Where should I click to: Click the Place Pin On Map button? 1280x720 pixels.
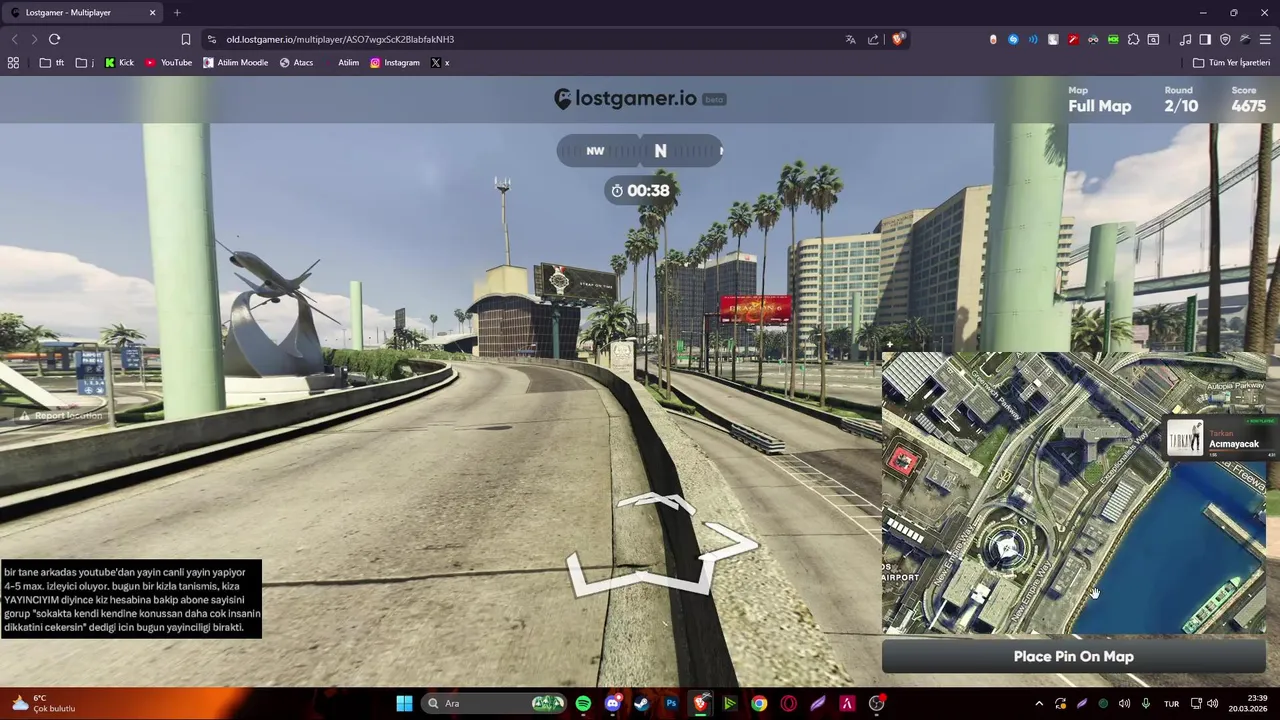click(1073, 656)
